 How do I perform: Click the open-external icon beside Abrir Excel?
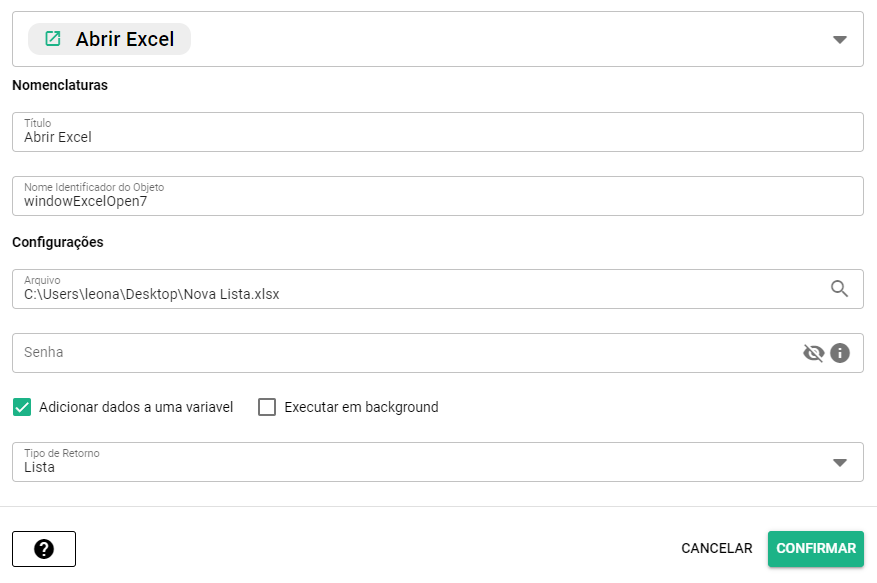[x=53, y=39]
